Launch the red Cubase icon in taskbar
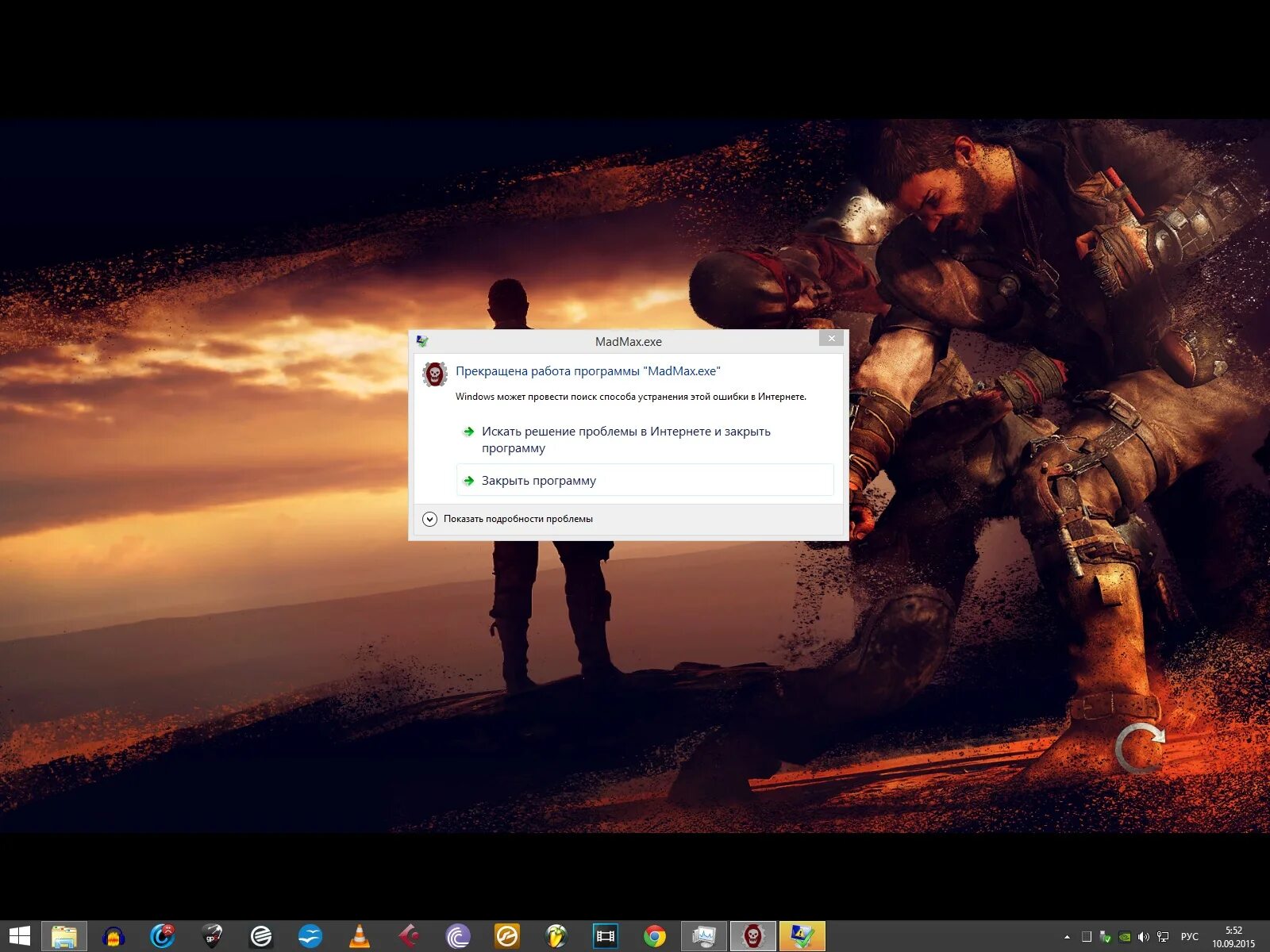1270x952 pixels. (409, 936)
